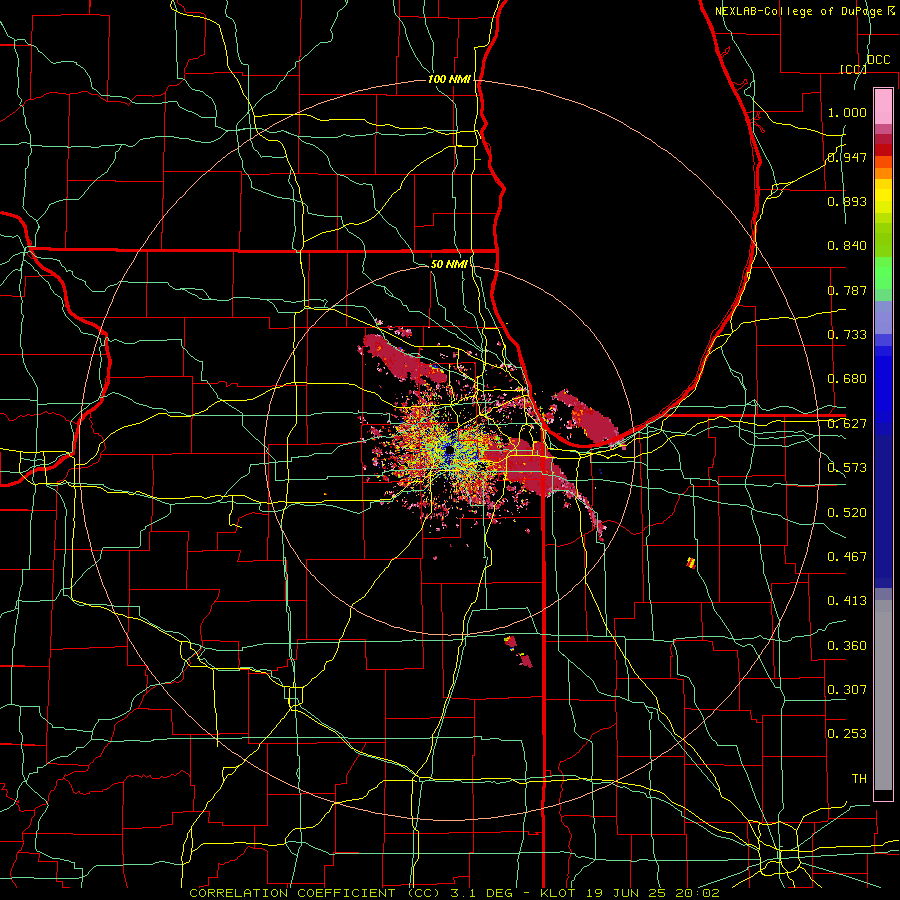Select the 0.307 scale value
Screen dimensions: 900x900
847,690
